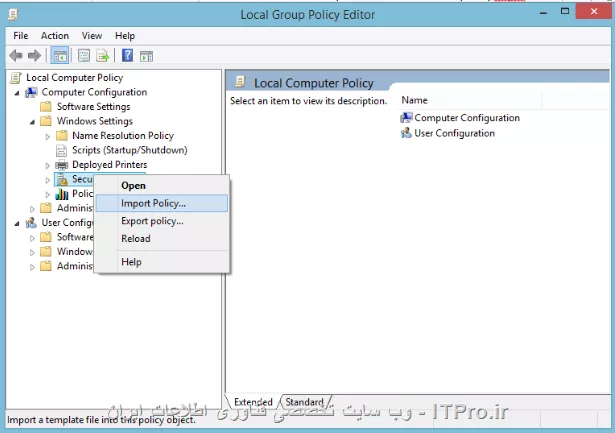Open the Help menu in menu bar
This screenshot has width=615, height=433.
pos(125,36)
